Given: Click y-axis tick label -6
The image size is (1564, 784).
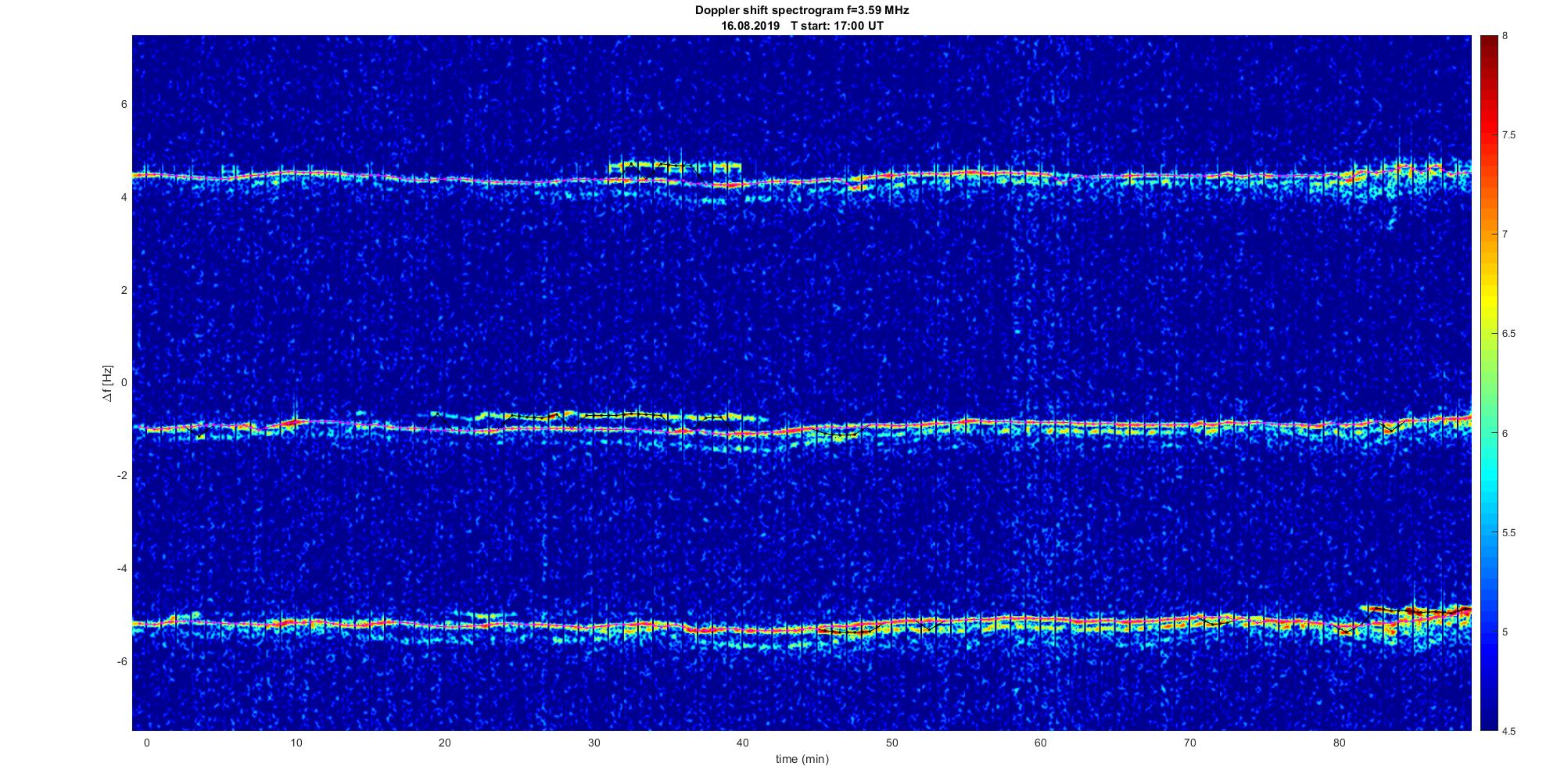Looking at the screenshot, I should (123, 661).
